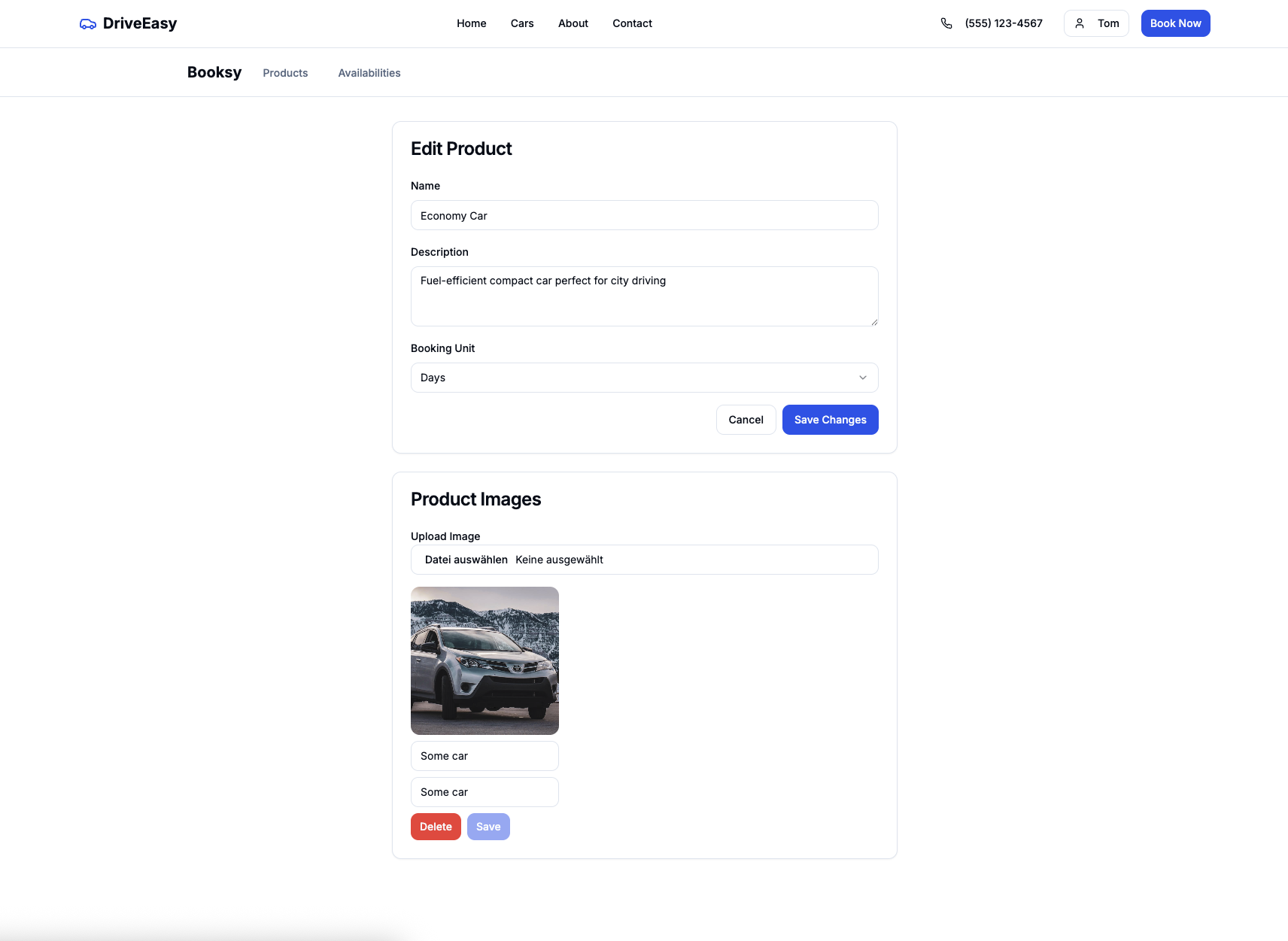Go to the Home nav link
This screenshot has height=941, width=1288.
tap(472, 23)
